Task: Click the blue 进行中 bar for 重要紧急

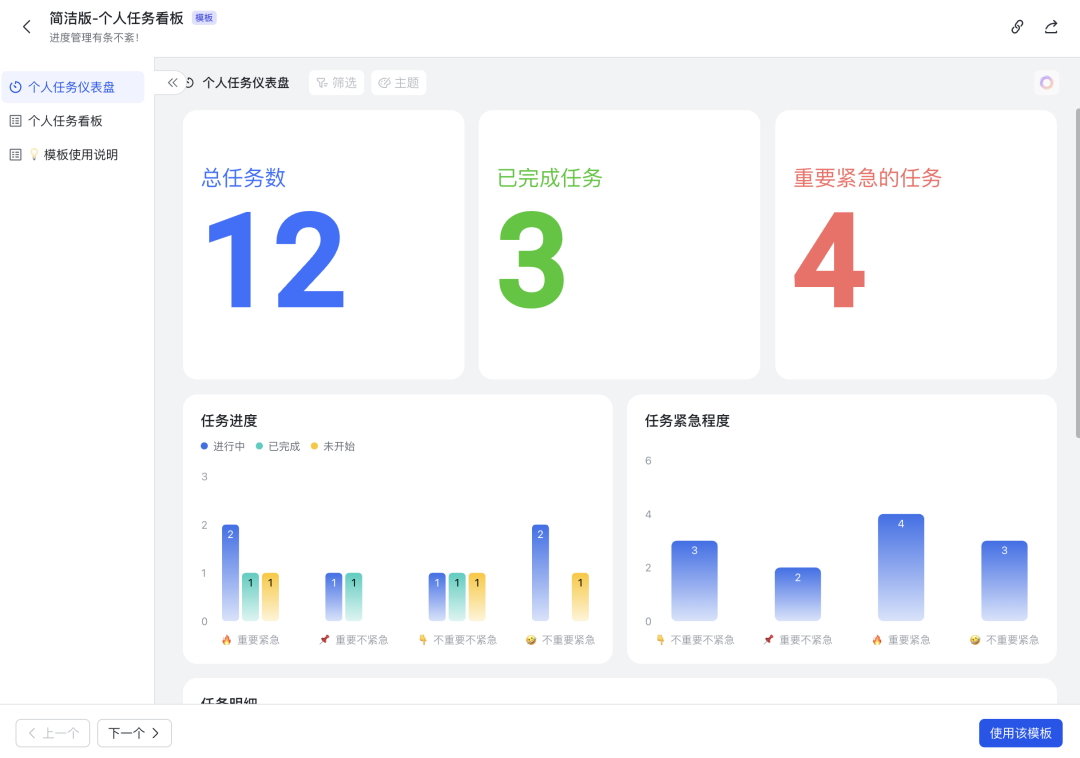Action: [x=230, y=573]
